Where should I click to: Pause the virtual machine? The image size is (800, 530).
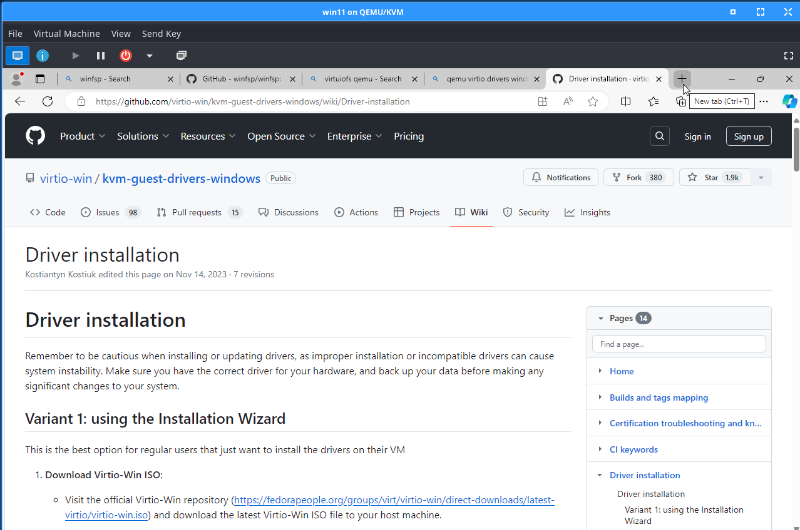click(101, 56)
